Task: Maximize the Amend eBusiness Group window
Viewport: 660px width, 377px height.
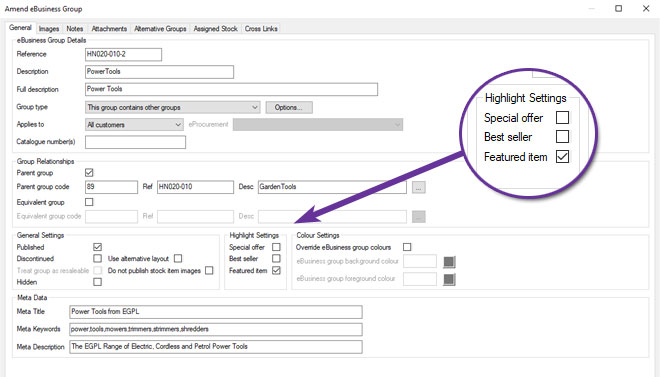Action: tap(618, 8)
